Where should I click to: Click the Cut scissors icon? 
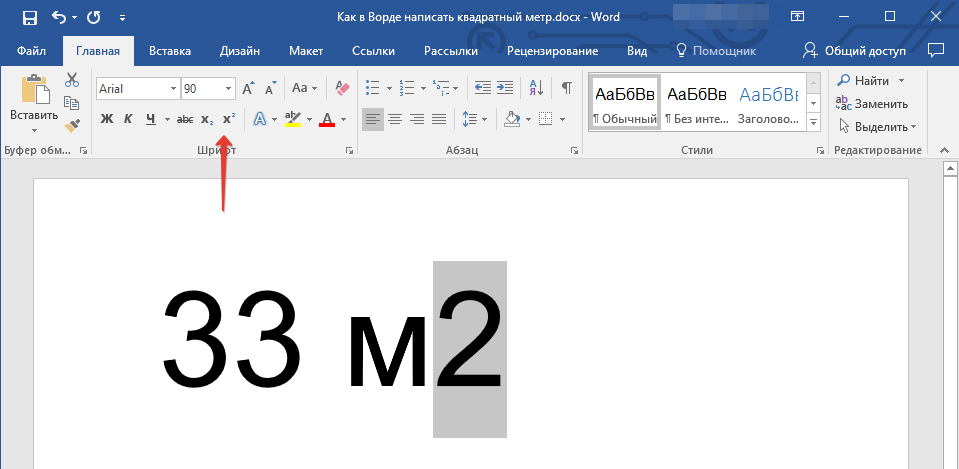(x=72, y=81)
